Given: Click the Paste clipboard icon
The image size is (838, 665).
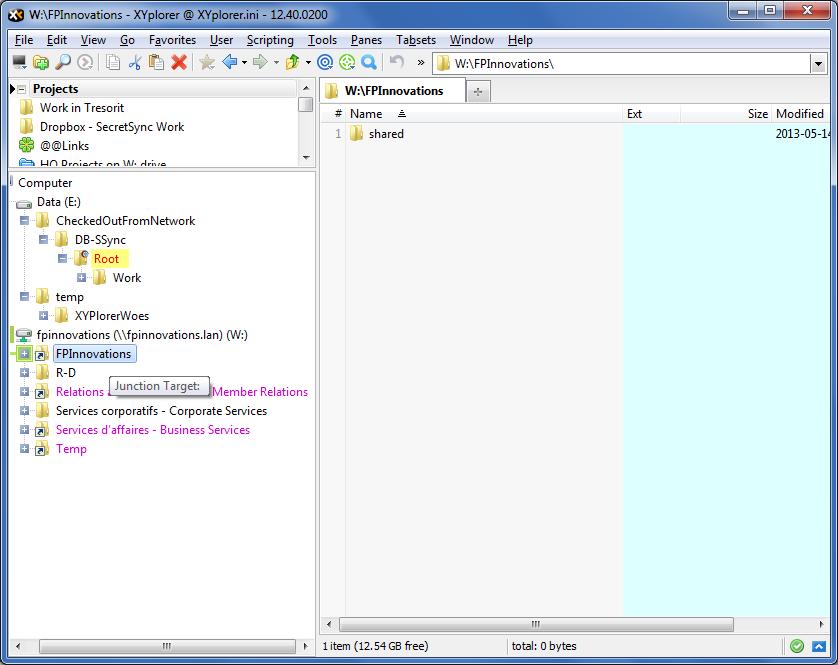Looking at the screenshot, I should click(x=156, y=63).
